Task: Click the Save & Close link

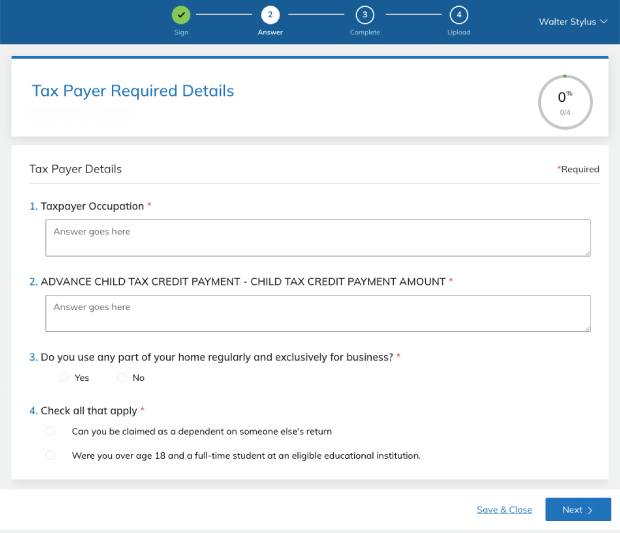Action: 504,510
